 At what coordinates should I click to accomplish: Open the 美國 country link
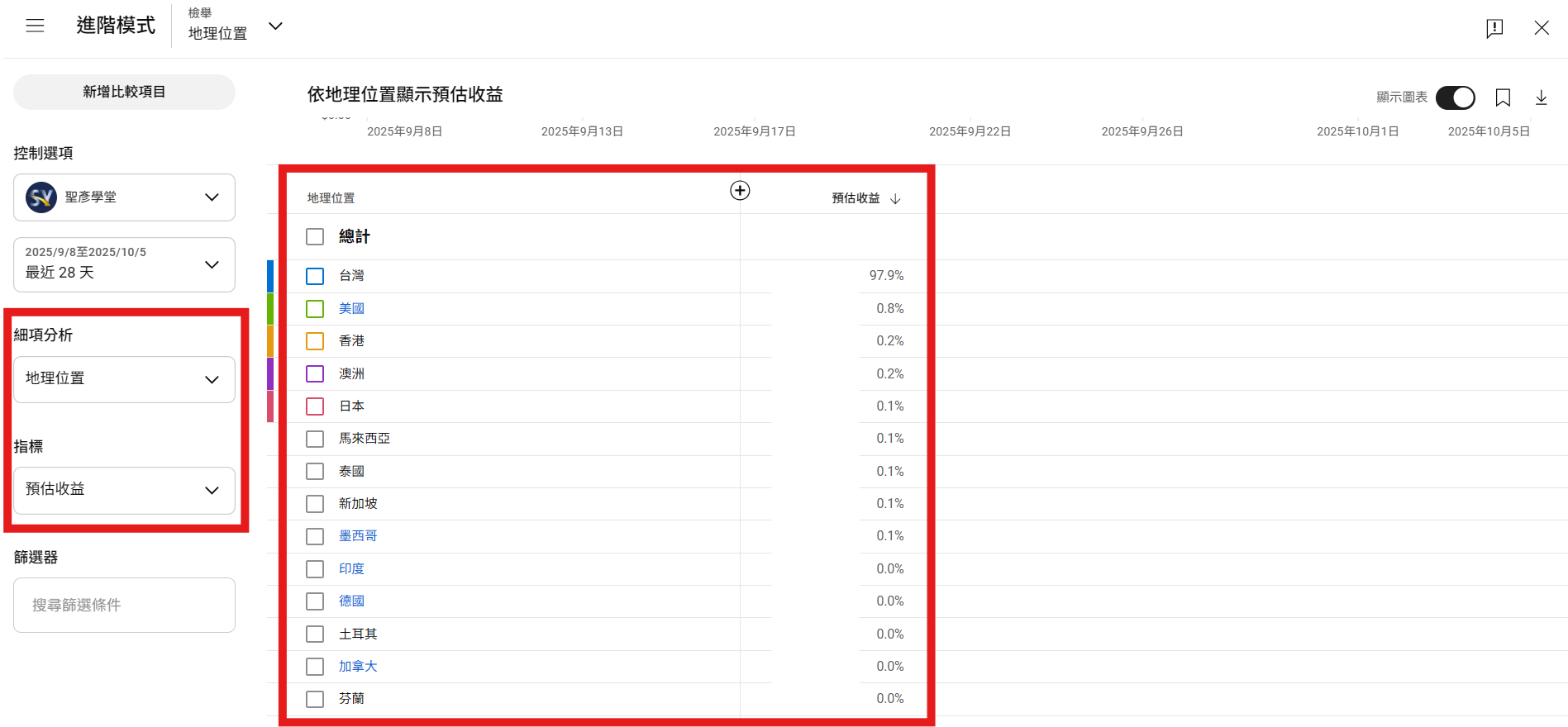(x=351, y=308)
